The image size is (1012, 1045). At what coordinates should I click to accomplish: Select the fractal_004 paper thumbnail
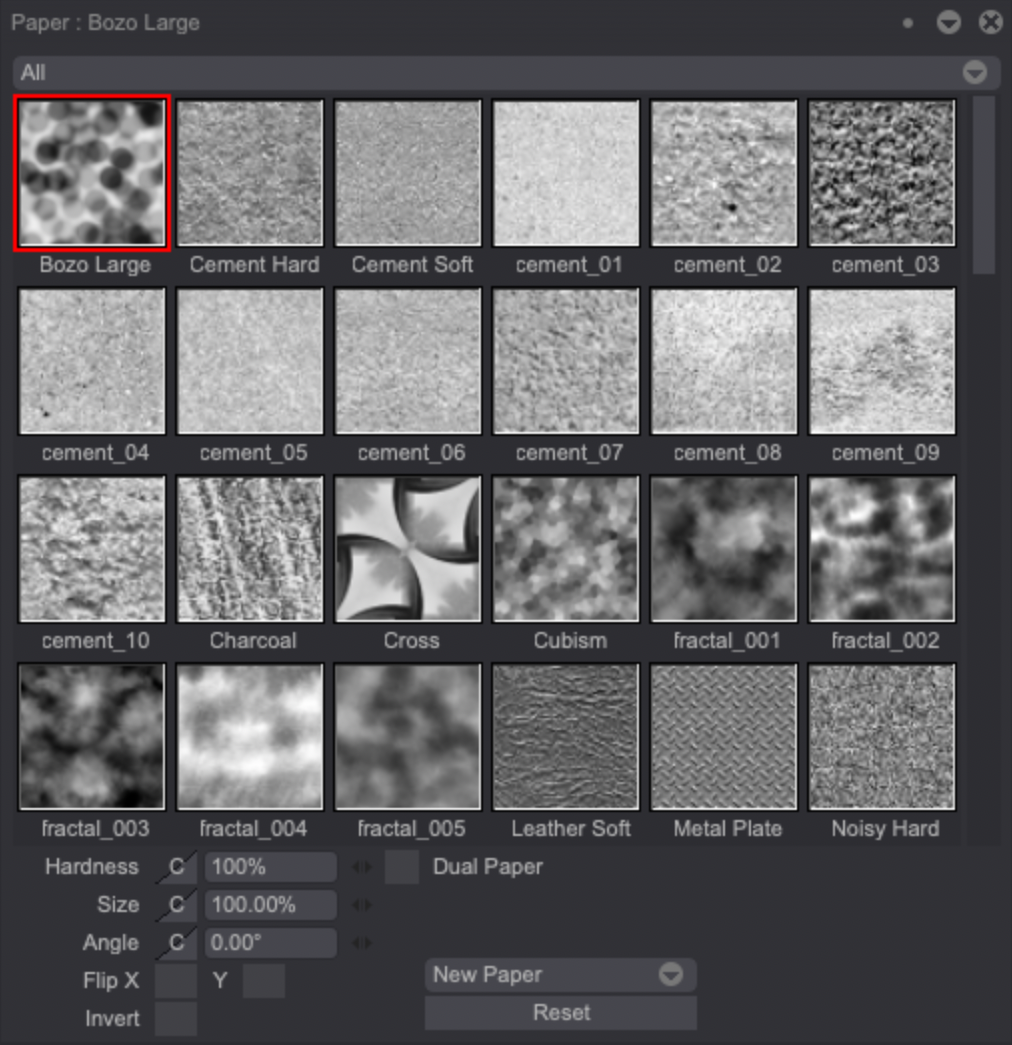250,736
